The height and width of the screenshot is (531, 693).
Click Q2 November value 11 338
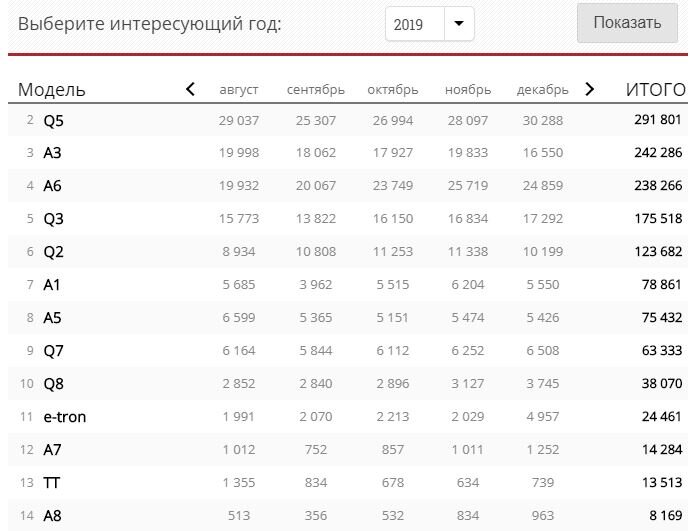pos(468,252)
